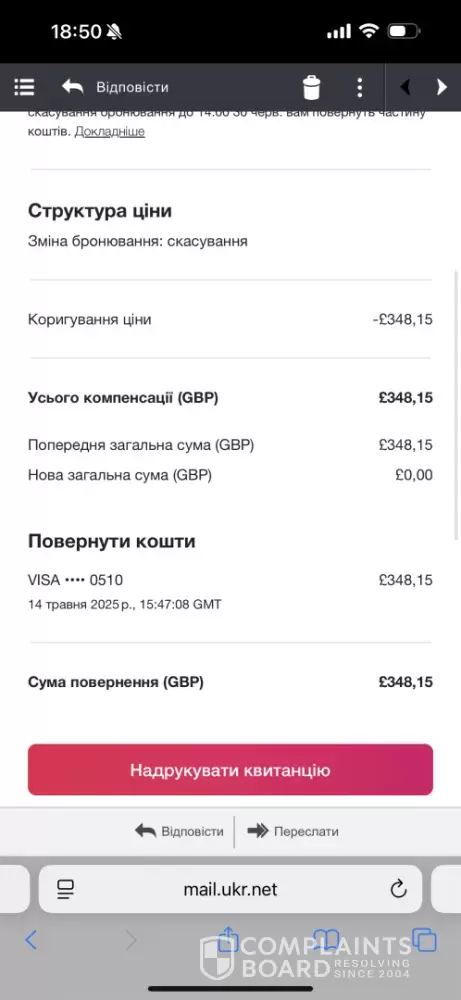Open the hamburger menu list icon
This screenshot has height=1000, width=461.
point(24,87)
